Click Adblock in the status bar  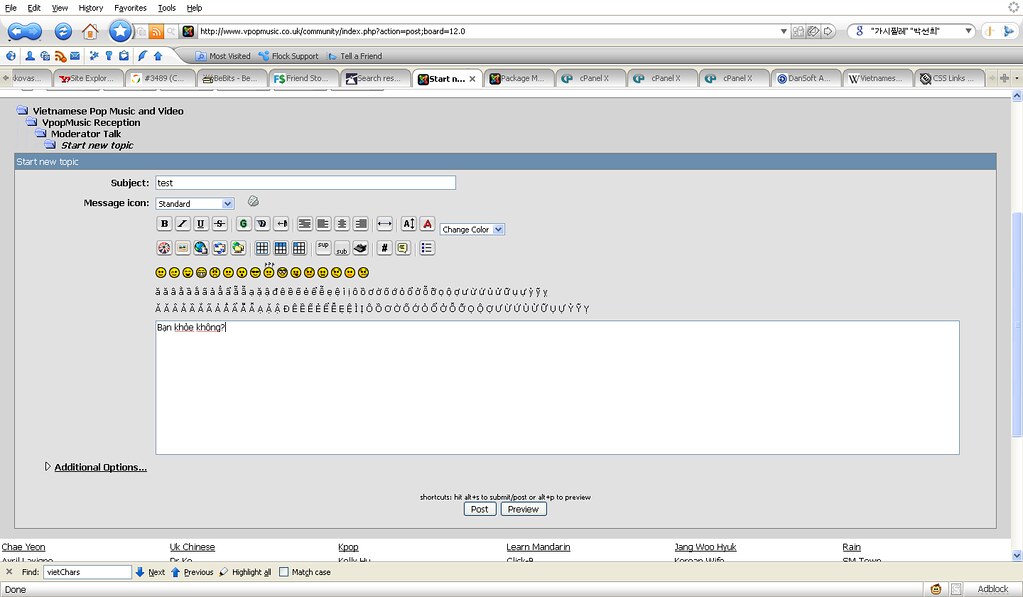(992, 589)
